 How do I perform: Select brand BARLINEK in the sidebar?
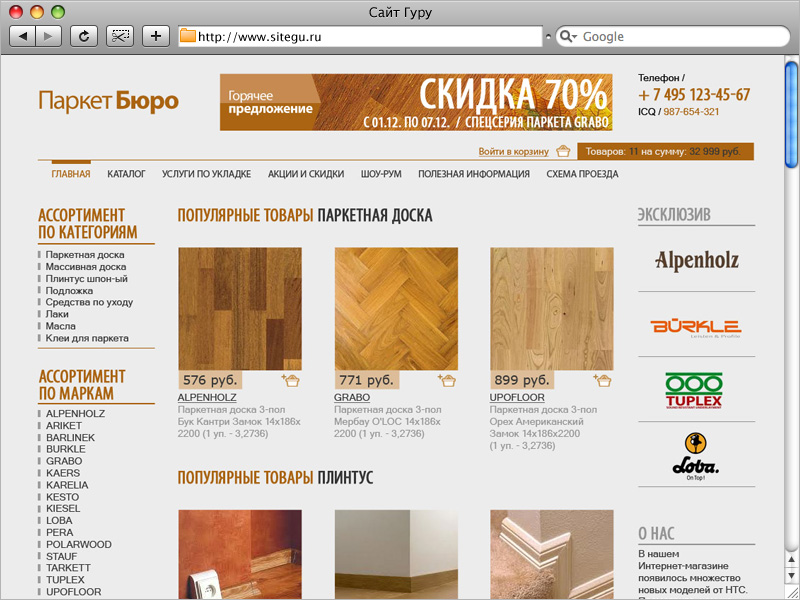(x=70, y=438)
